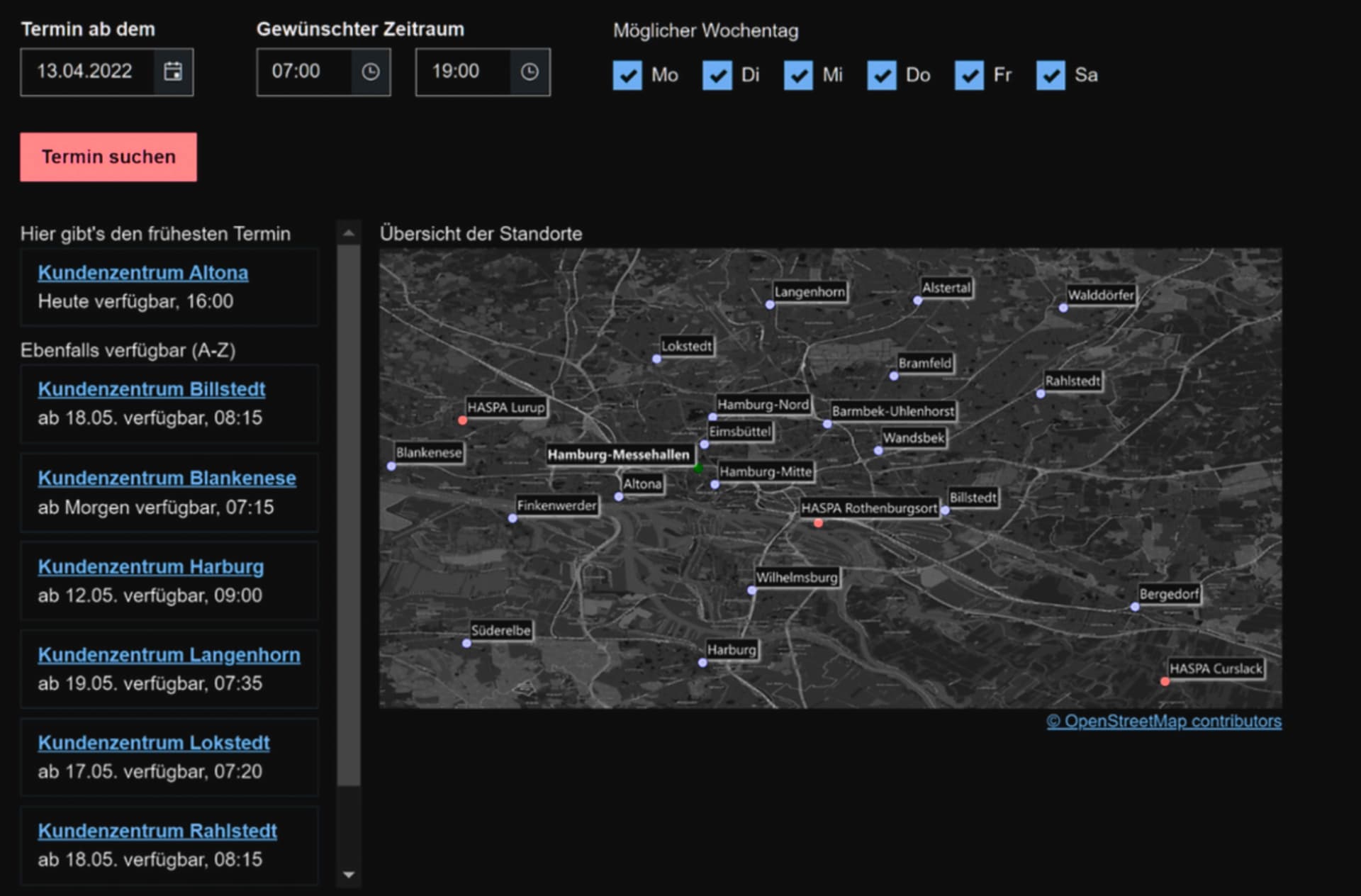Screen dimensions: 1361x896
Task: Click the Termin suchen button
Action: 108,157
